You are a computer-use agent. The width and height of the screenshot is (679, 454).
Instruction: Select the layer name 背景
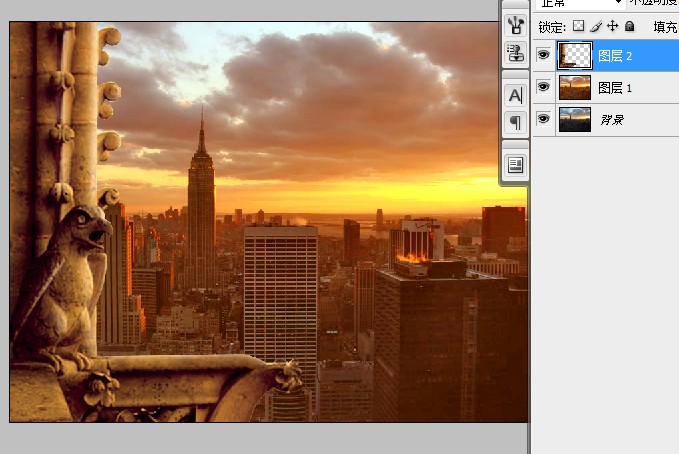pos(612,120)
